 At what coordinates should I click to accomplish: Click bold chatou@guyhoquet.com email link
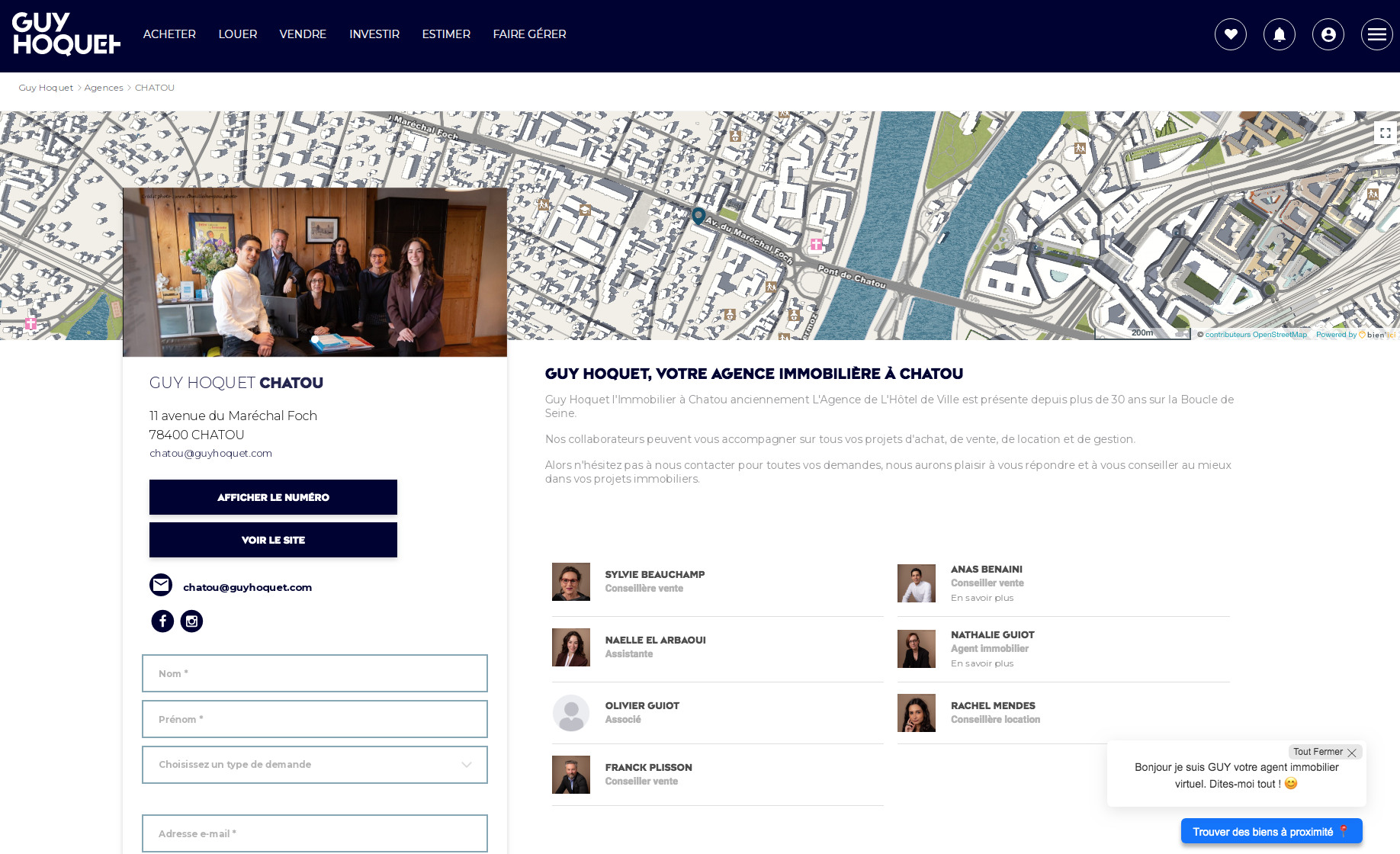tap(247, 587)
